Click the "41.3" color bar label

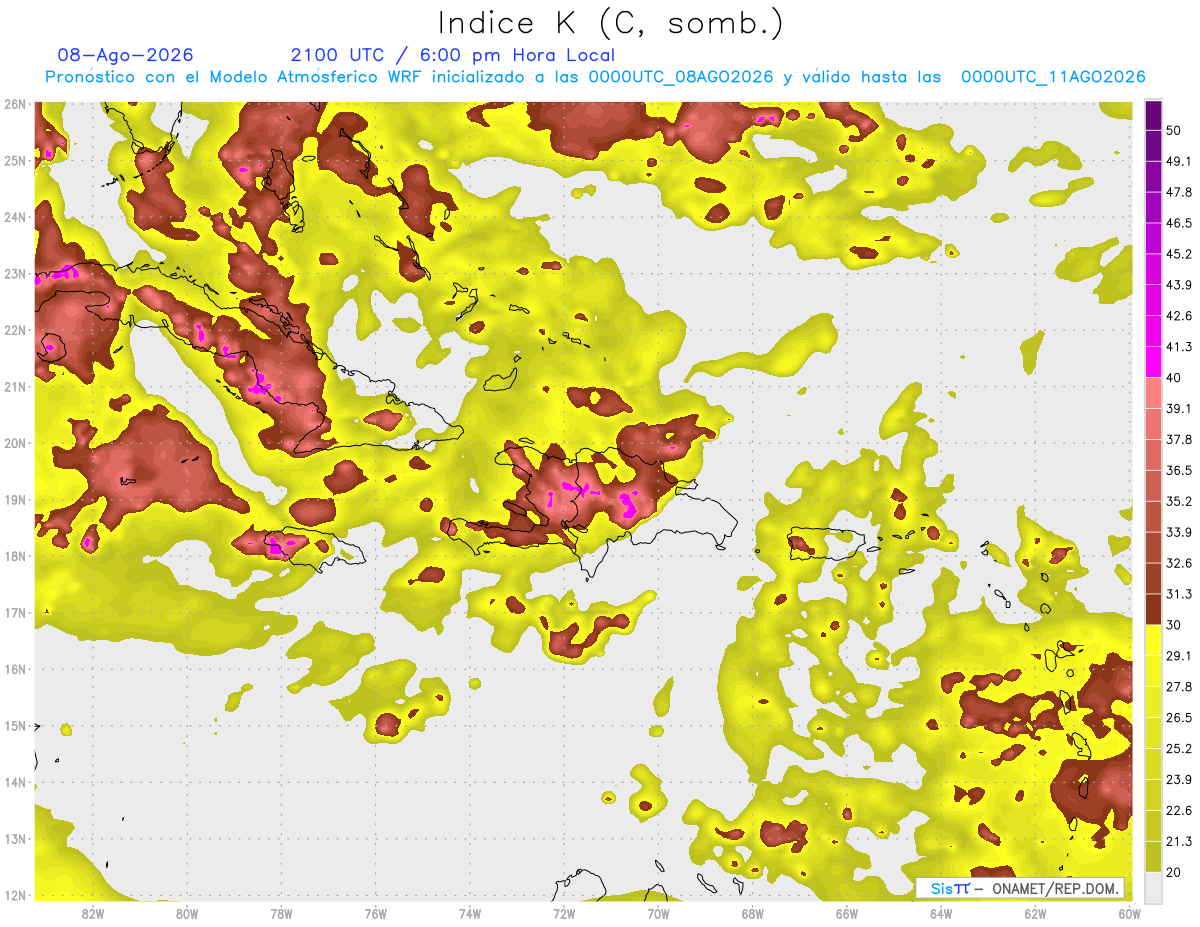tap(1179, 347)
